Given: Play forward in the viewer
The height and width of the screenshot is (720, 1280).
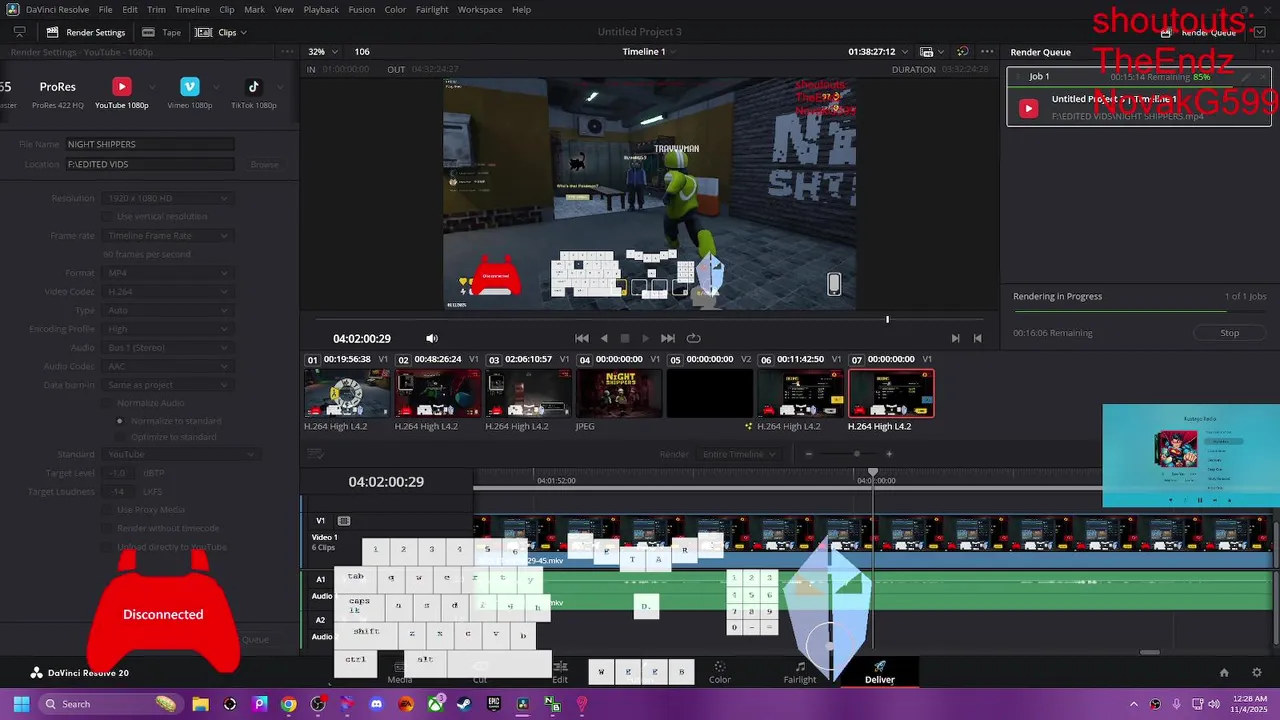Looking at the screenshot, I should [646, 338].
